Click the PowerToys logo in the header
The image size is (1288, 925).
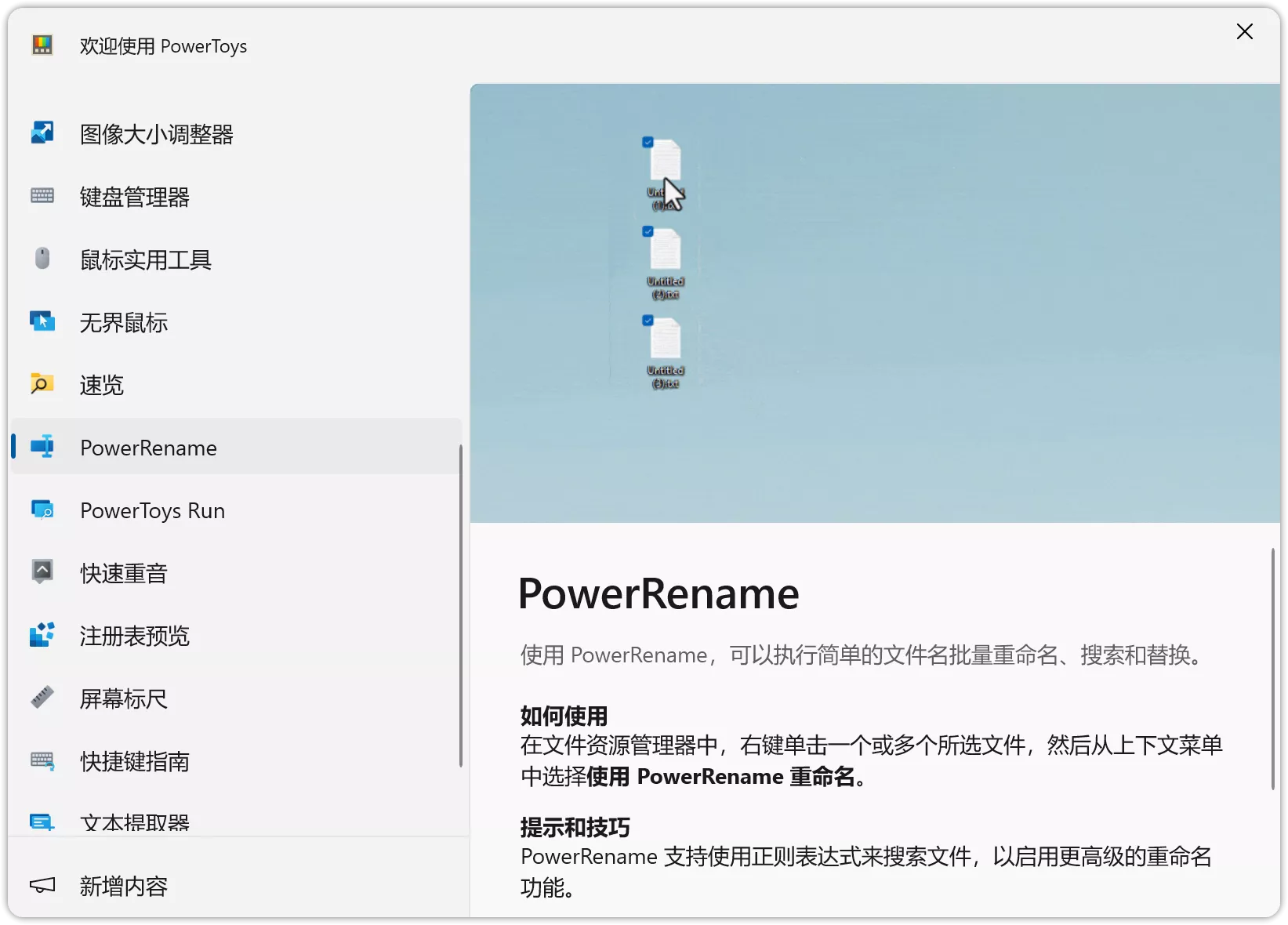tap(42, 45)
